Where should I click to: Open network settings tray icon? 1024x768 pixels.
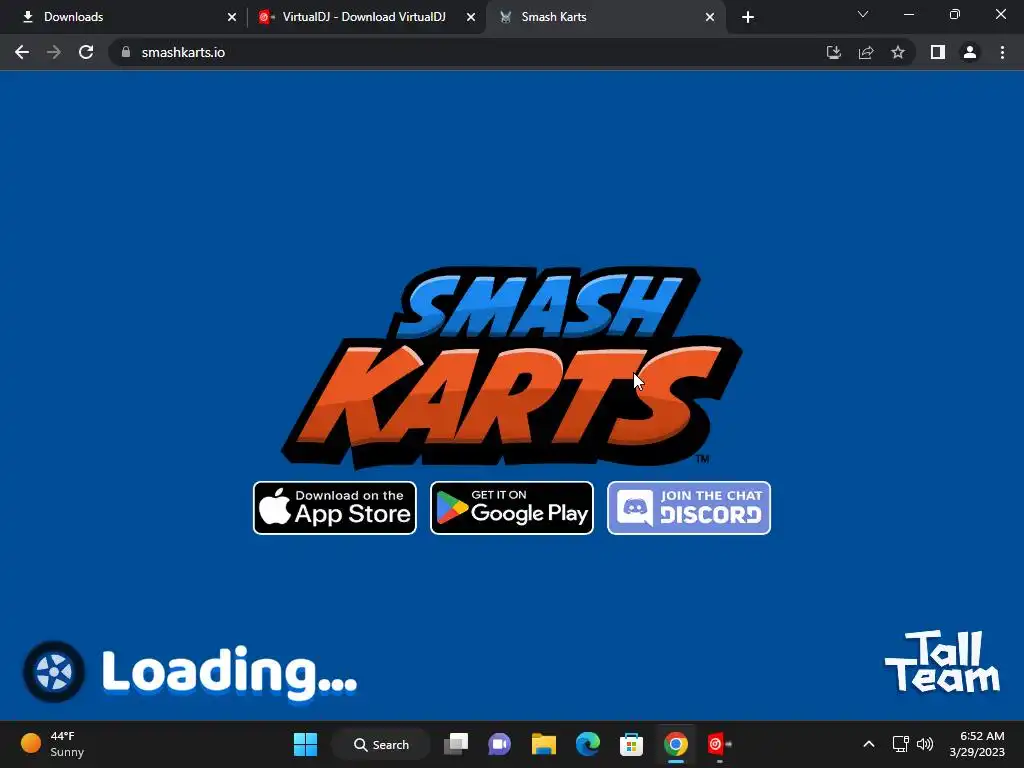click(901, 744)
